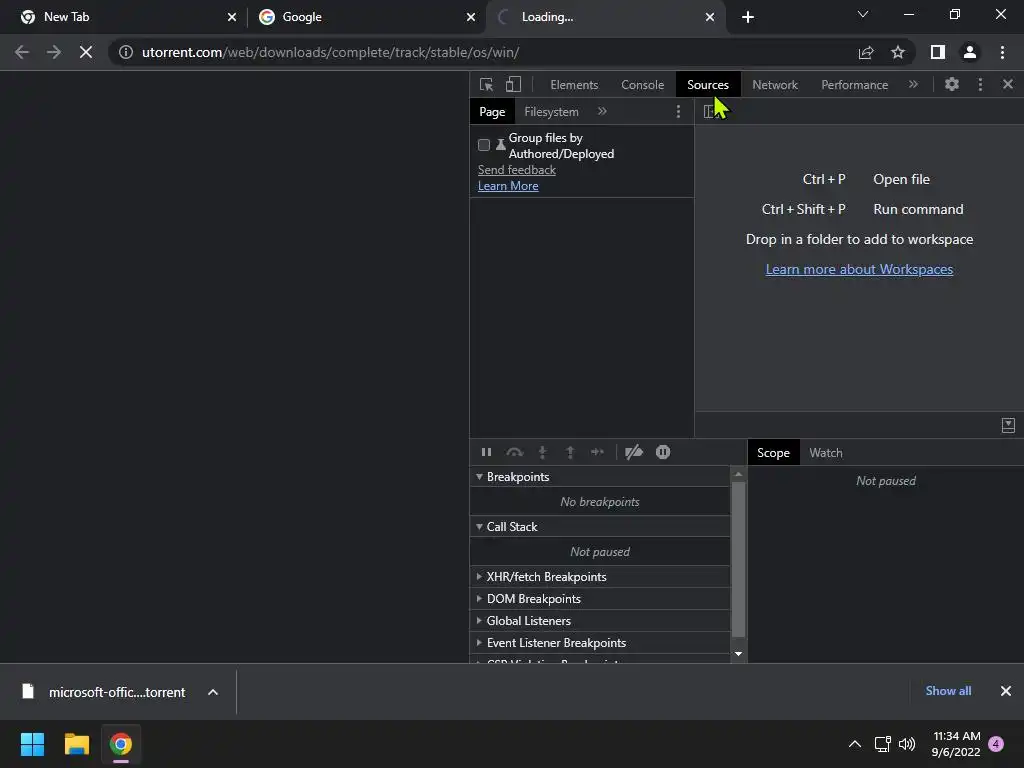View site information icon
The width and height of the screenshot is (1024, 768).
coord(126,52)
